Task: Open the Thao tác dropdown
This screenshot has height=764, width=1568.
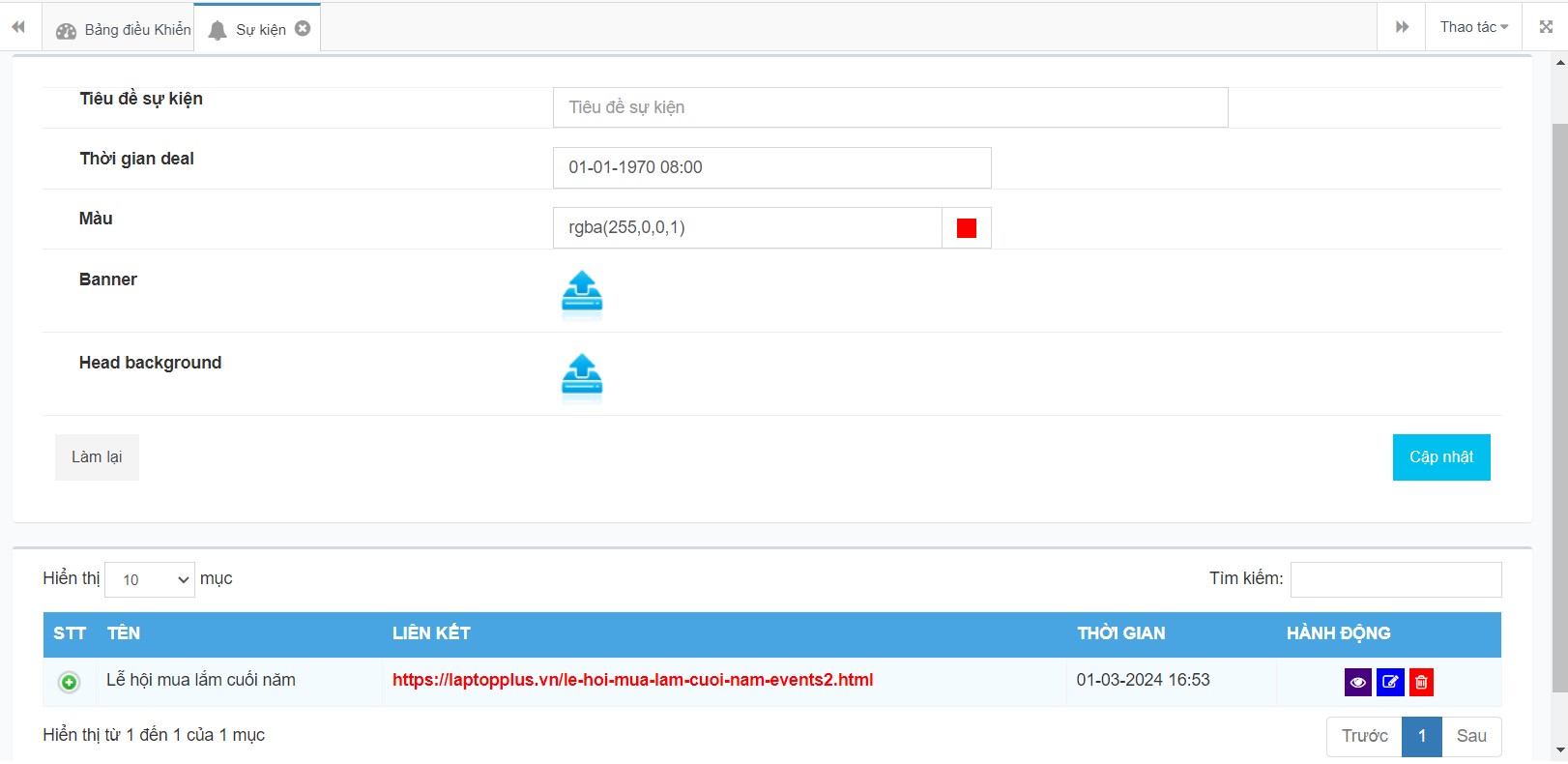Action: coord(1473,27)
